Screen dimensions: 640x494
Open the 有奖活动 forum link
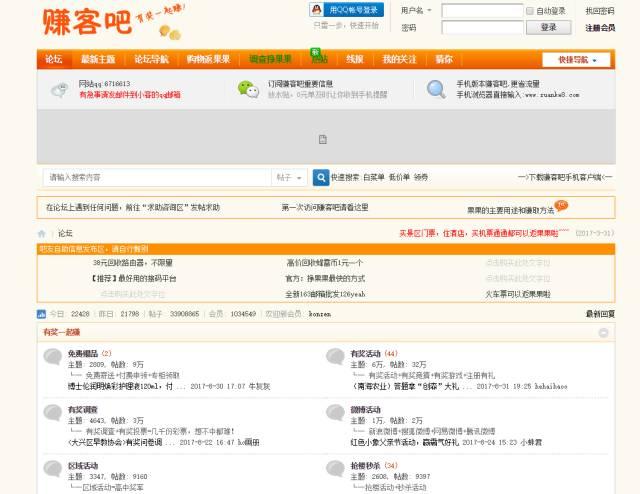pyautogui.click(x=366, y=354)
